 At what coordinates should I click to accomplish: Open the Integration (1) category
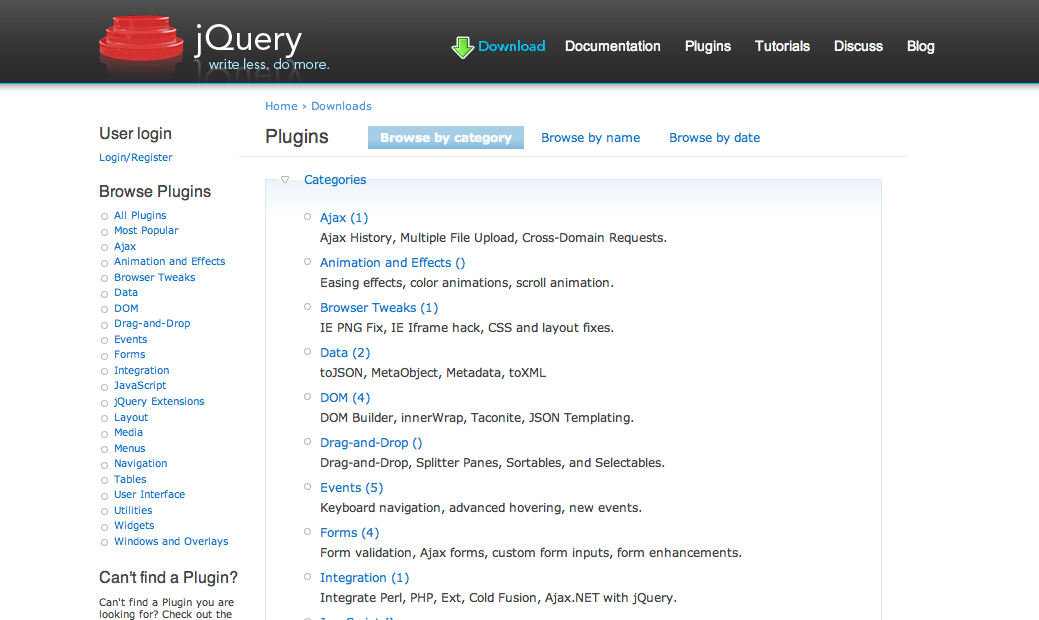click(x=364, y=578)
